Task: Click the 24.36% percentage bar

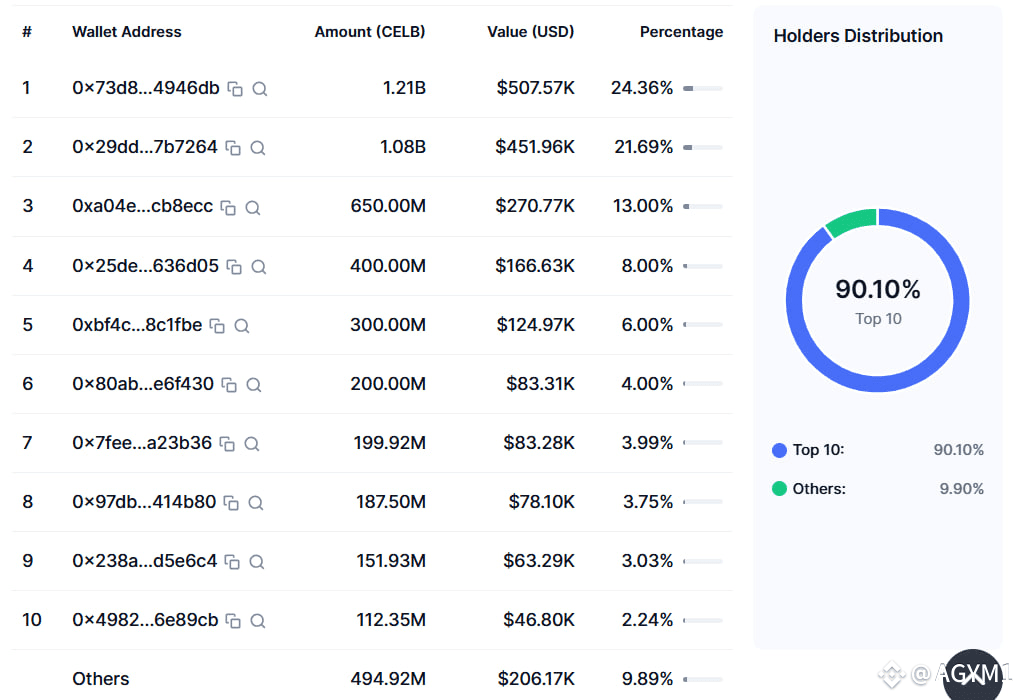Action: [703, 89]
